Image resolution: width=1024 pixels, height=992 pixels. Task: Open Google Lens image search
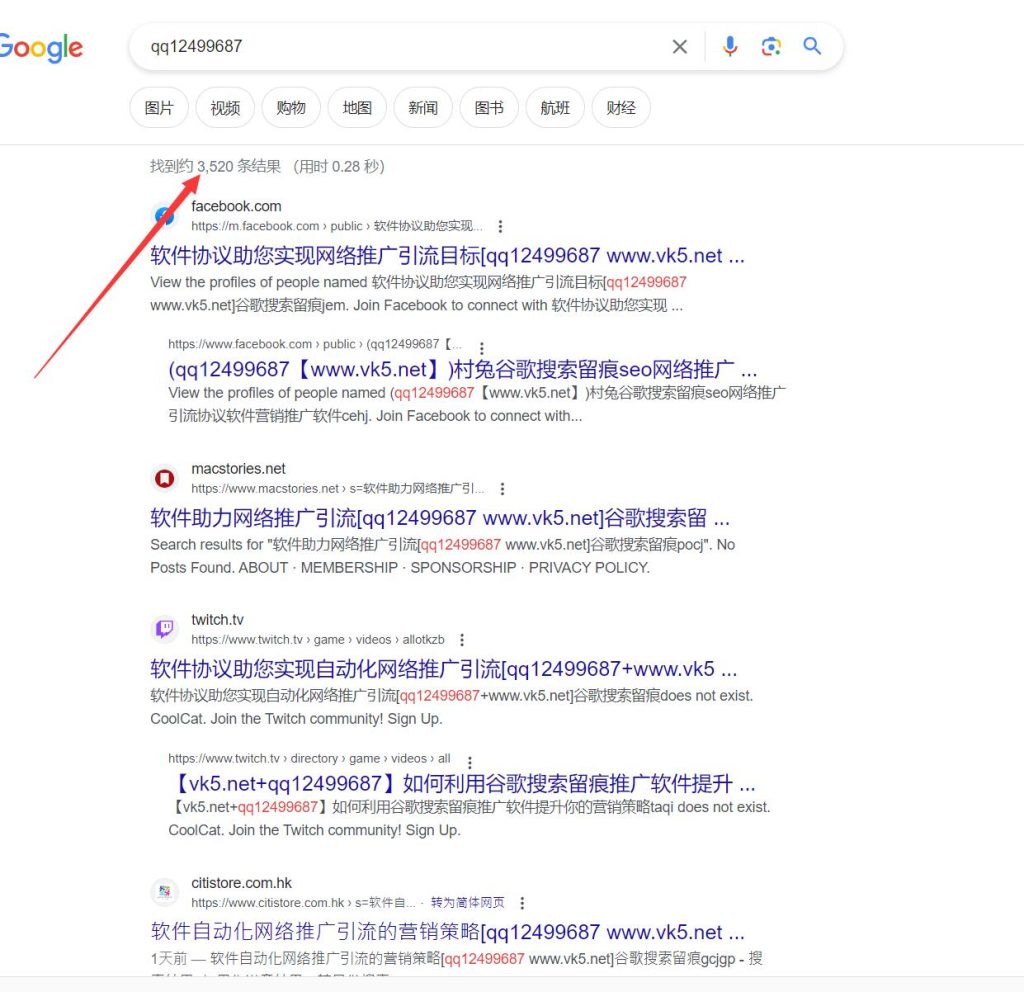(x=770, y=47)
